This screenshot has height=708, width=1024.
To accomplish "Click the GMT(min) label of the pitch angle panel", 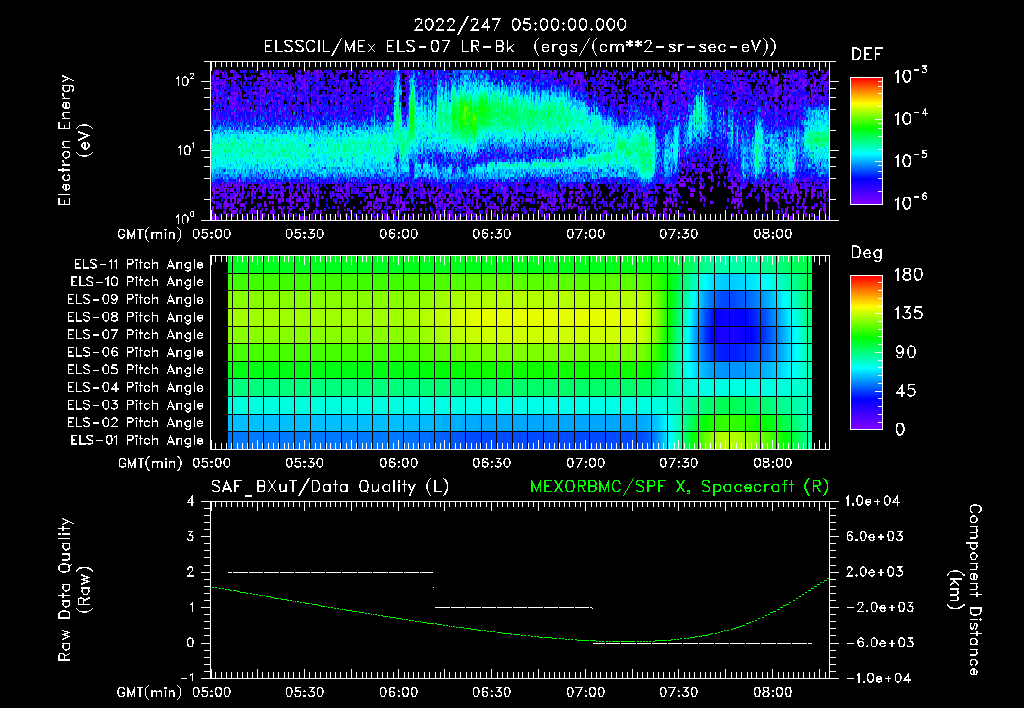I will pyautogui.click(x=150, y=463).
